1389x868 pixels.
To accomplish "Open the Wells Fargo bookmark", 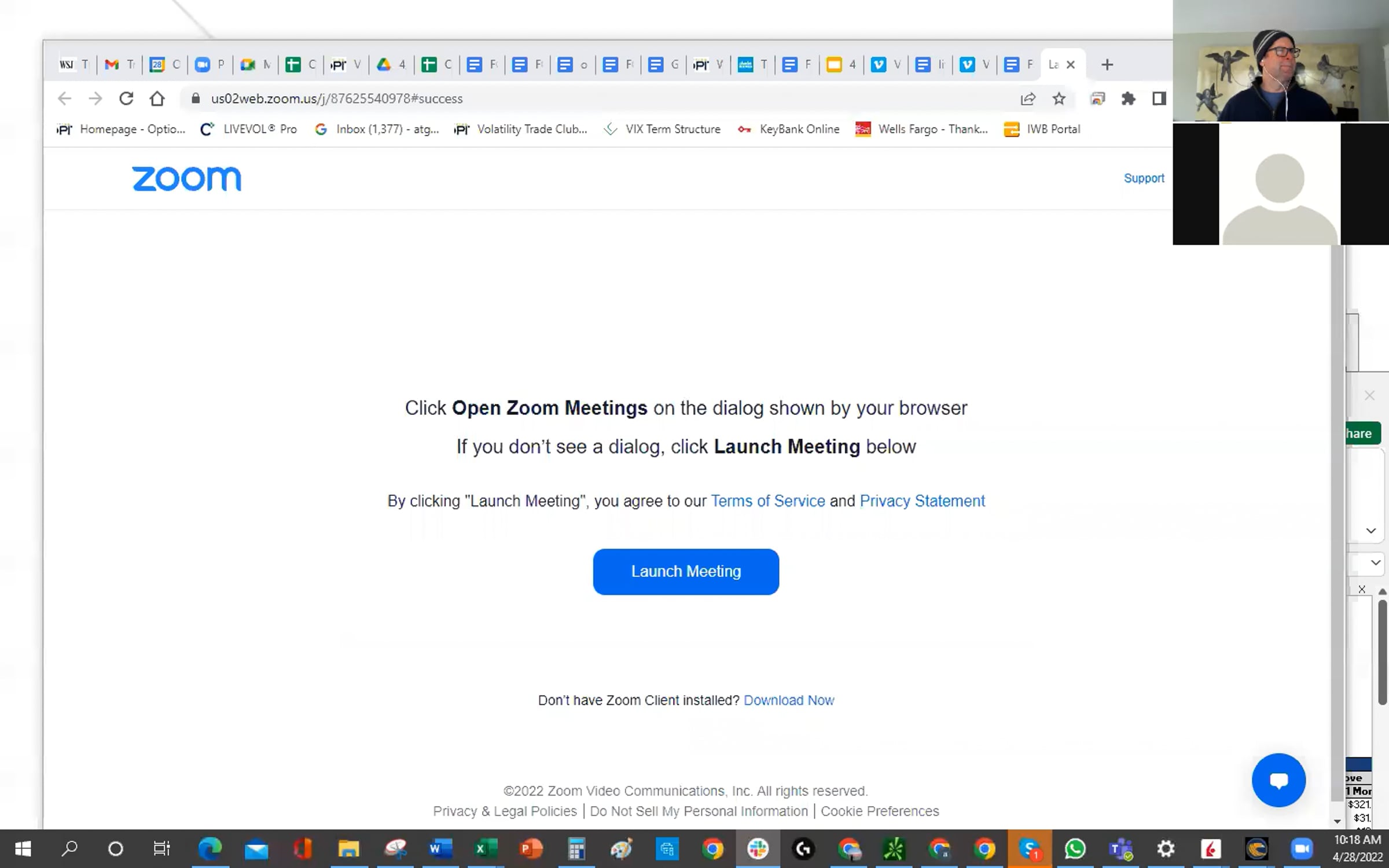I will [922, 129].
